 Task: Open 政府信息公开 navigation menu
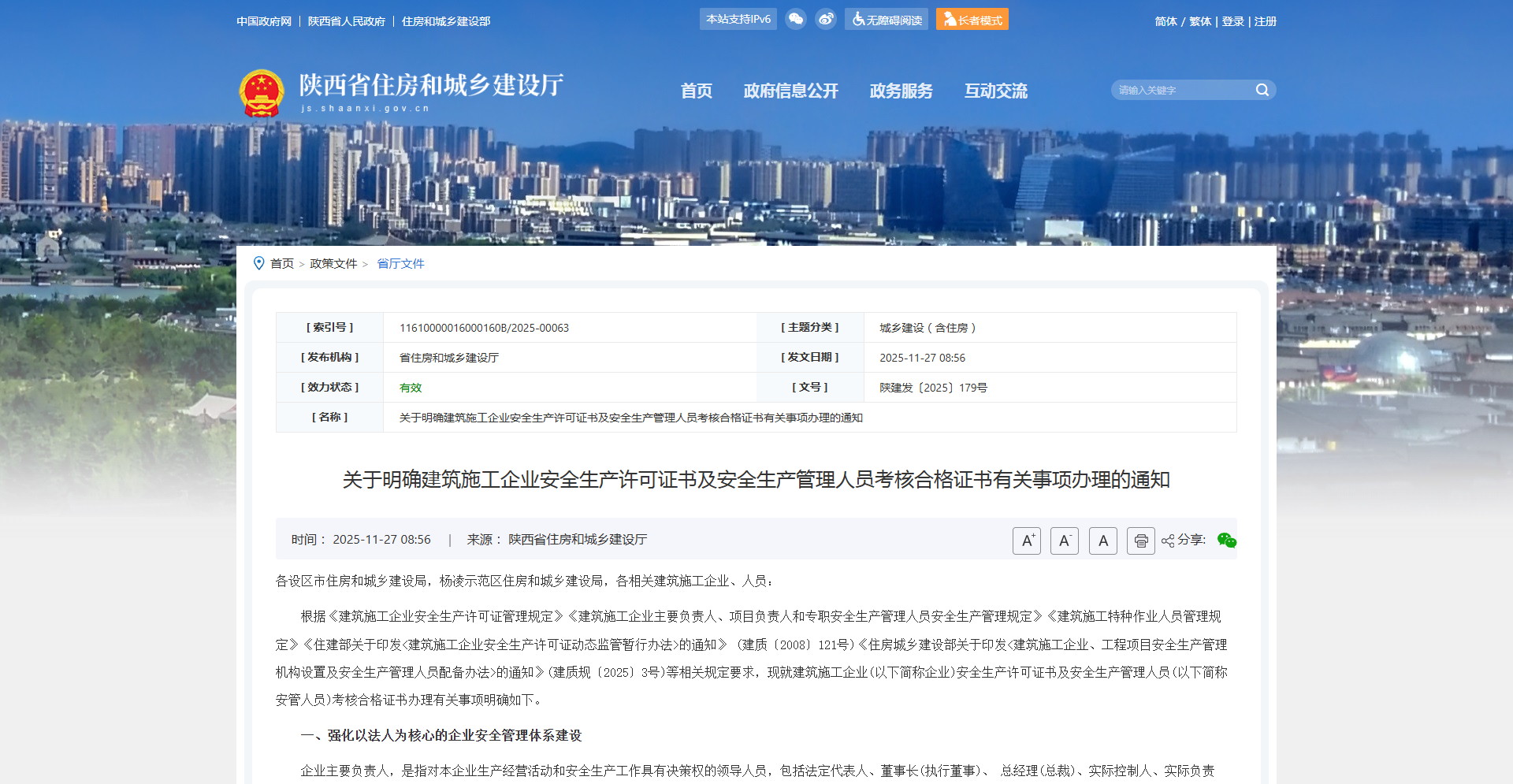790,91
